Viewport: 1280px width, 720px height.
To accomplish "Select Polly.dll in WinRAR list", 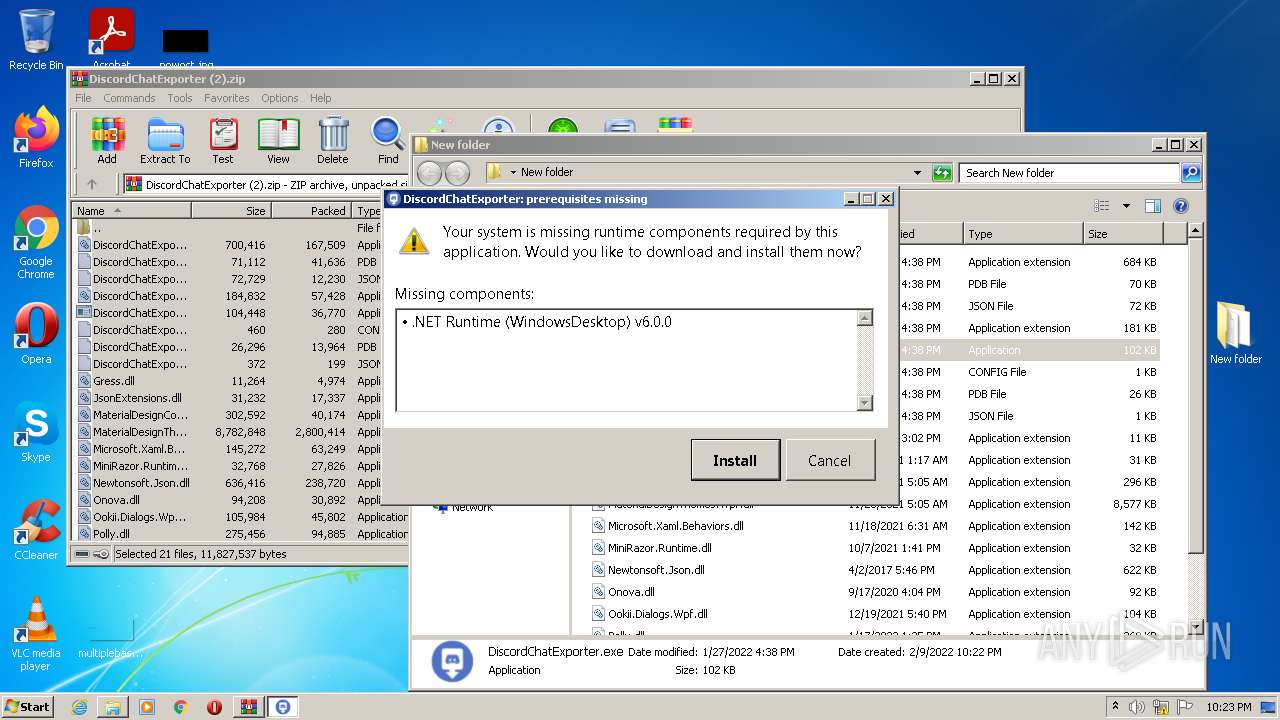I will (x=111, y=534).
